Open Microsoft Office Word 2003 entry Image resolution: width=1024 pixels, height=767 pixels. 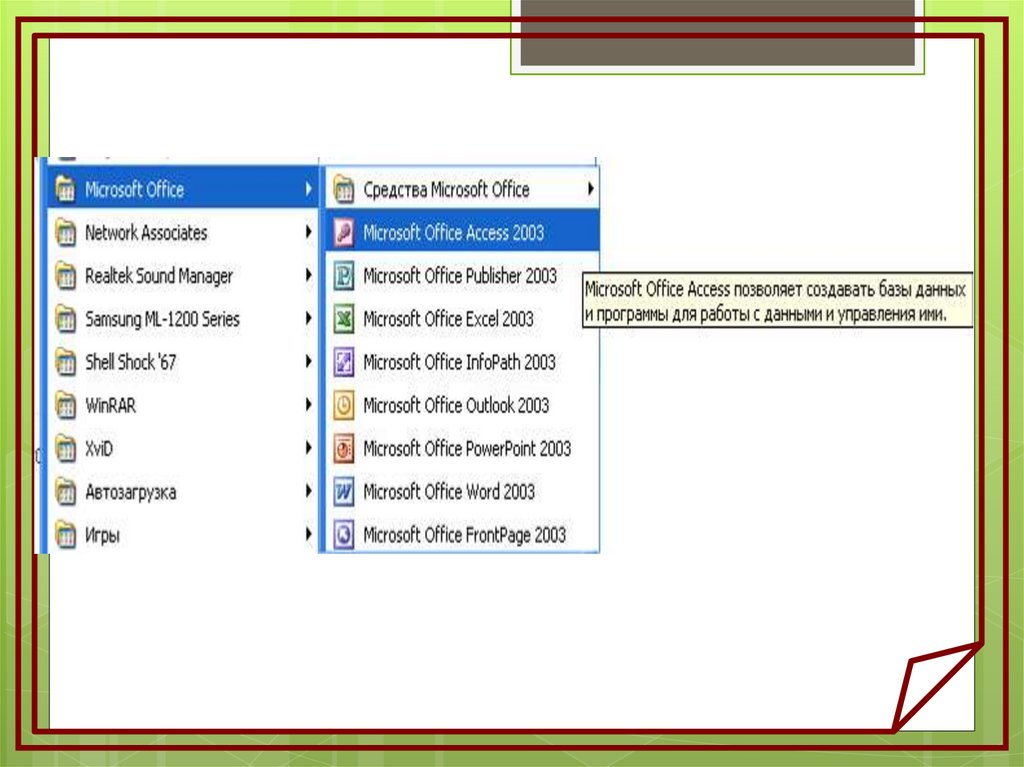click(462, 491)
